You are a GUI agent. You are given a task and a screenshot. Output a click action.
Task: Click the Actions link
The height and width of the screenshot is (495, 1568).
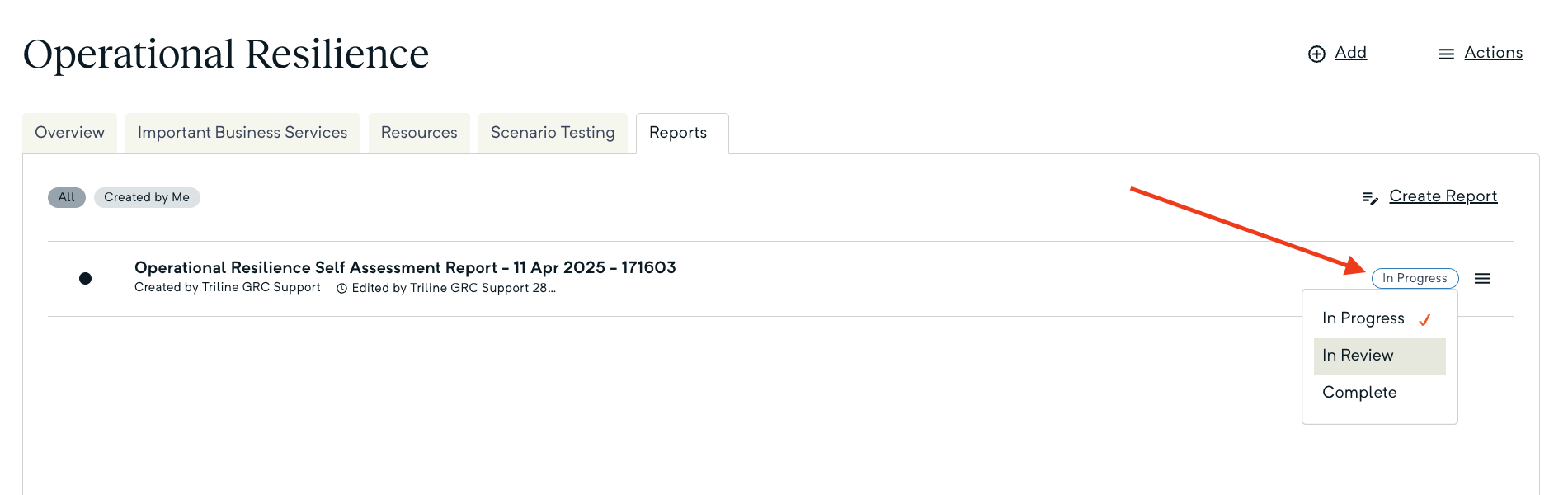1493,53
